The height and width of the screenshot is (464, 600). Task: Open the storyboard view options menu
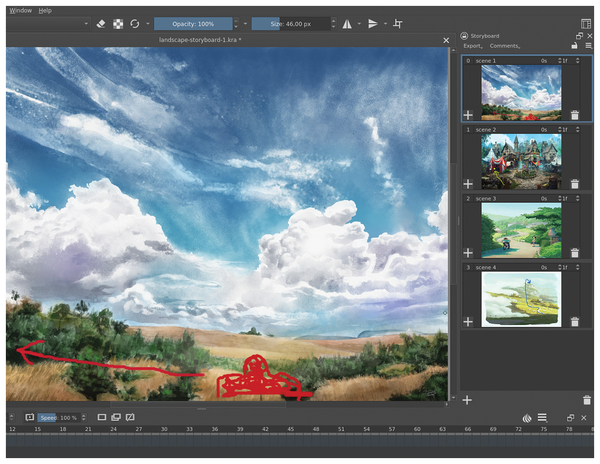587,46
